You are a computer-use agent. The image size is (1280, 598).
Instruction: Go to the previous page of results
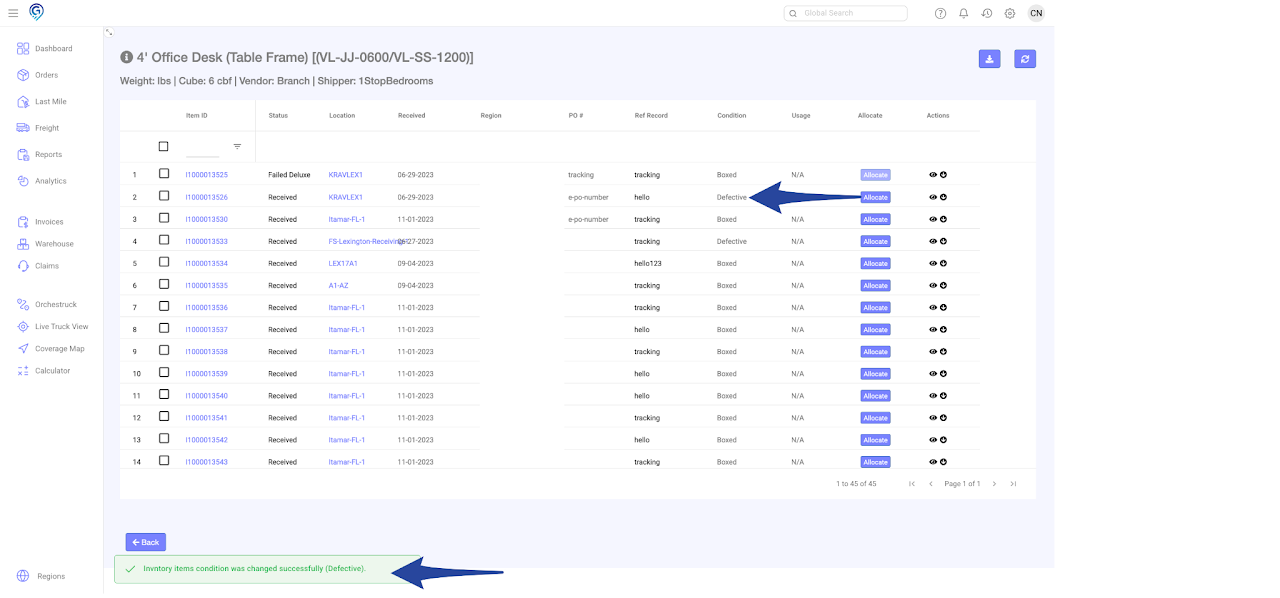tap(931, 484)
